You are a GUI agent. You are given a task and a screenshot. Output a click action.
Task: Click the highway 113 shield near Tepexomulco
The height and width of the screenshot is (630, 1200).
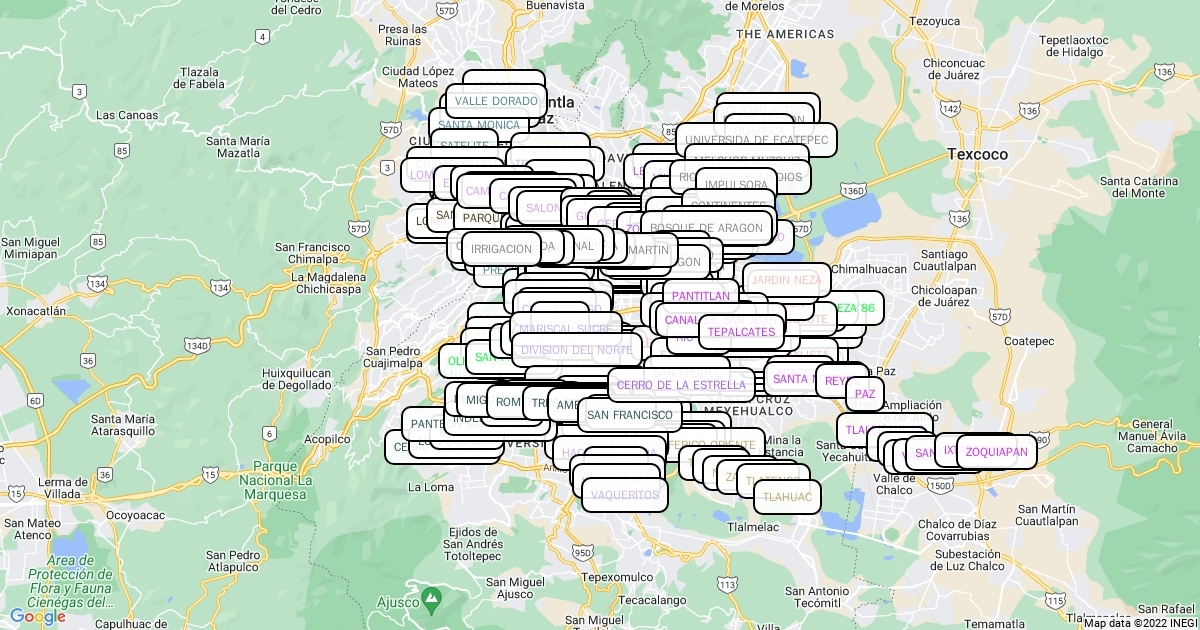(x=727, y=584)
